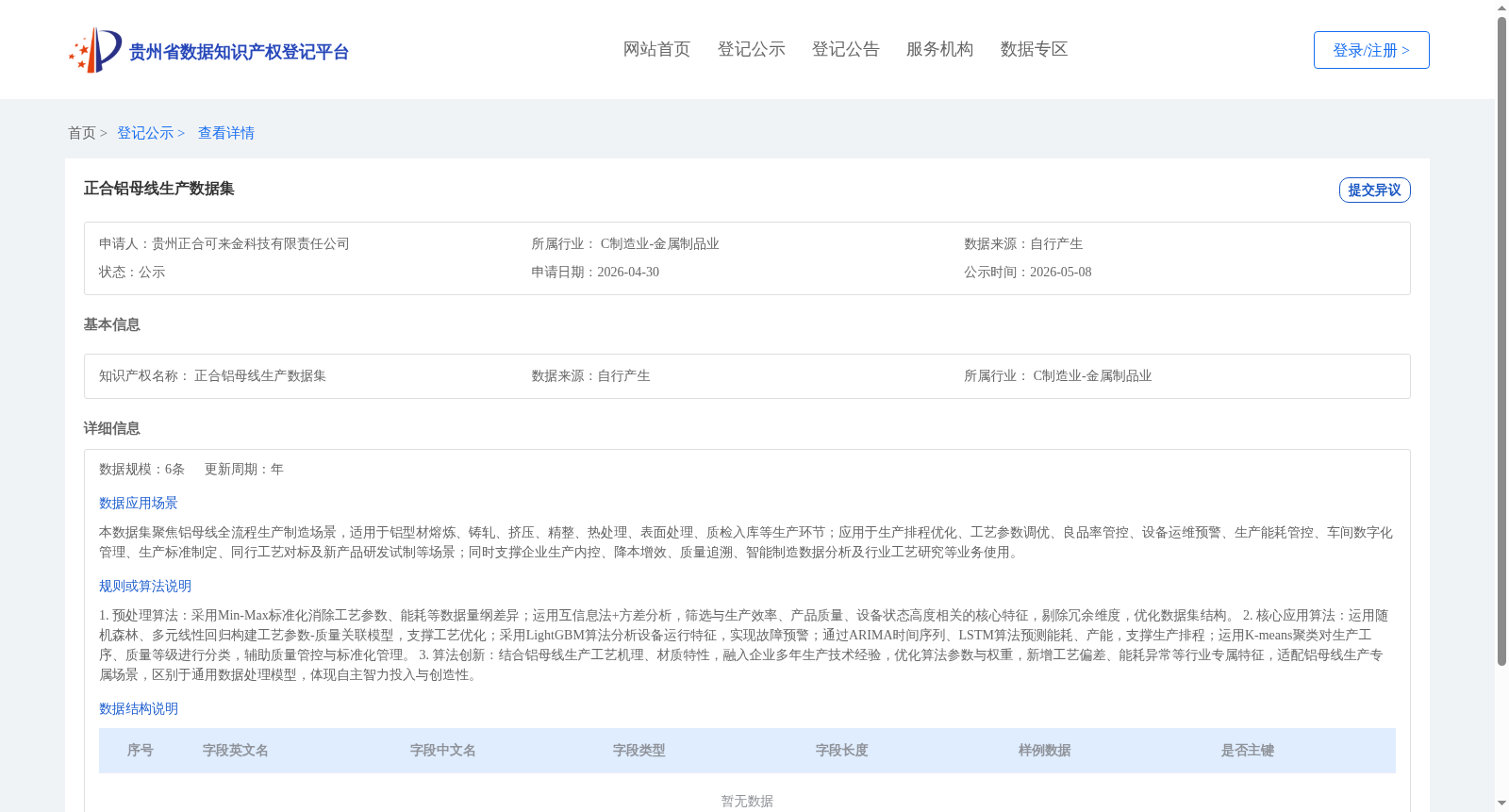This screenshot has width=1509, height=812.
Task: Click the 数据结构说明 subheading
Action: 139,708
